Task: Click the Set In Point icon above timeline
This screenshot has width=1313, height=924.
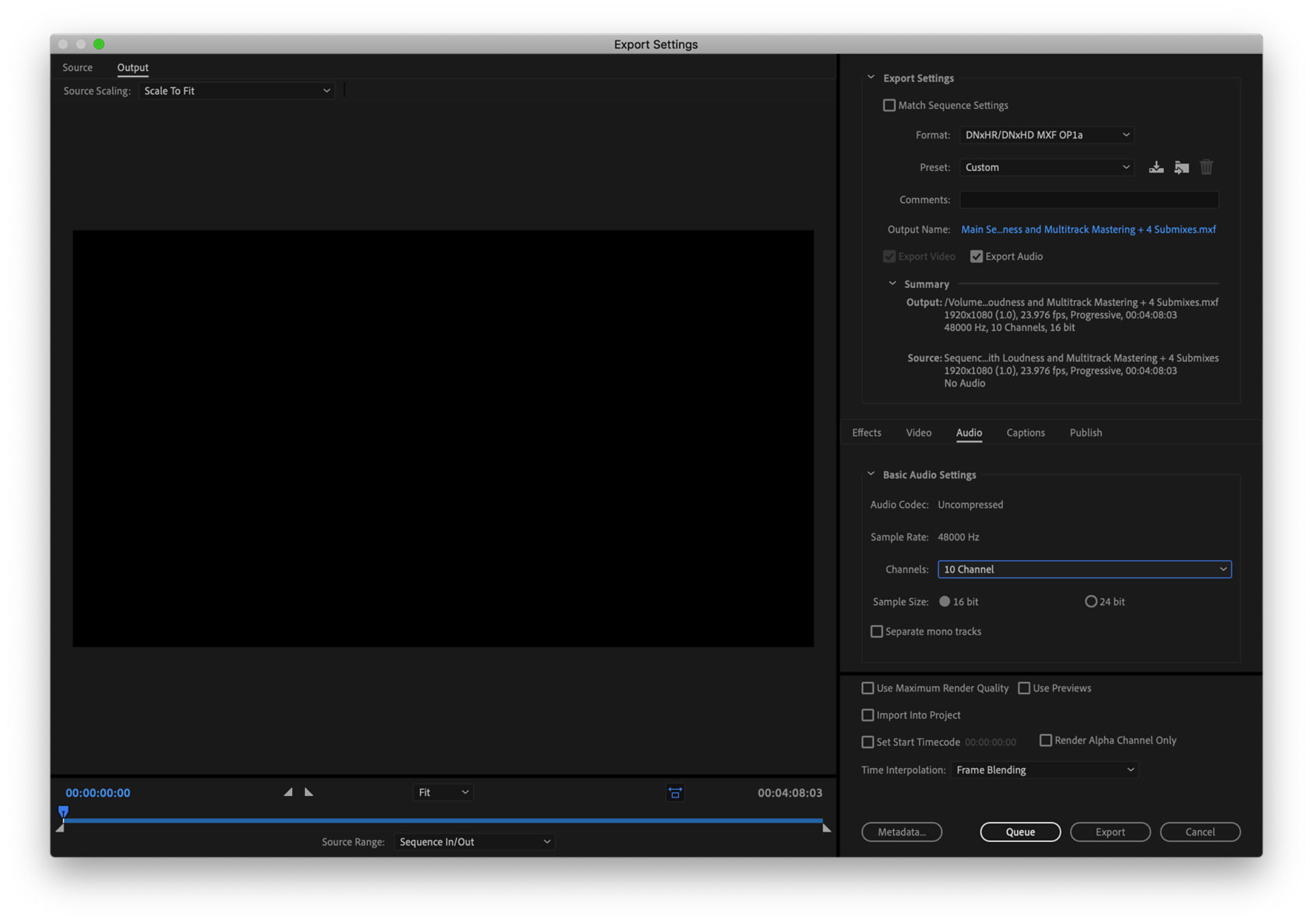Action: [289, 792]
